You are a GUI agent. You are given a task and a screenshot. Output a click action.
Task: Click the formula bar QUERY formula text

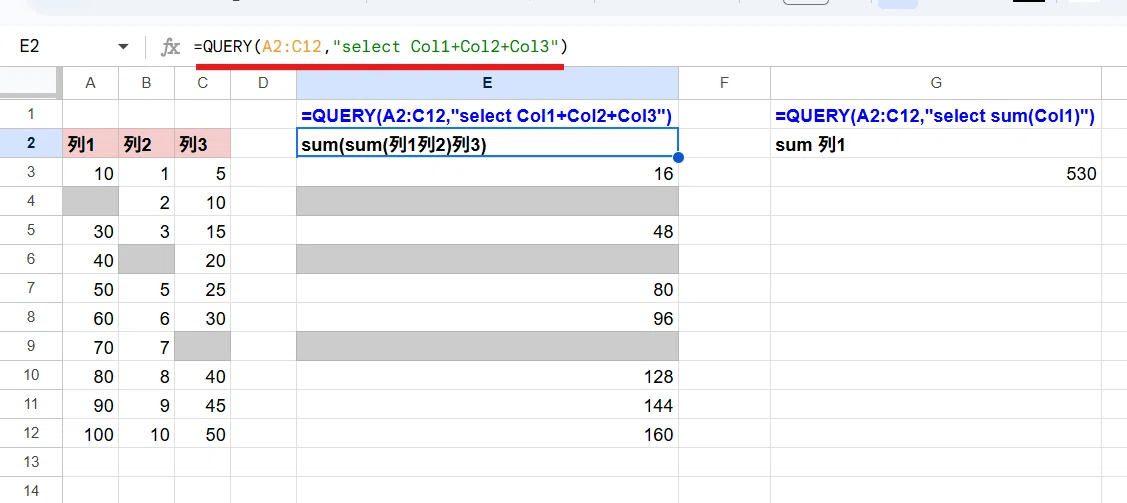[x=381, y=47]
